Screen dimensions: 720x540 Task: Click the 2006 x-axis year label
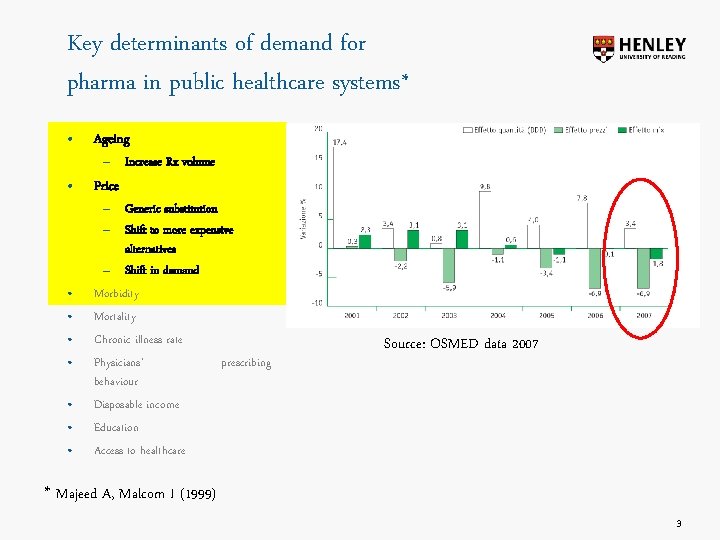[x=595, y=315]
